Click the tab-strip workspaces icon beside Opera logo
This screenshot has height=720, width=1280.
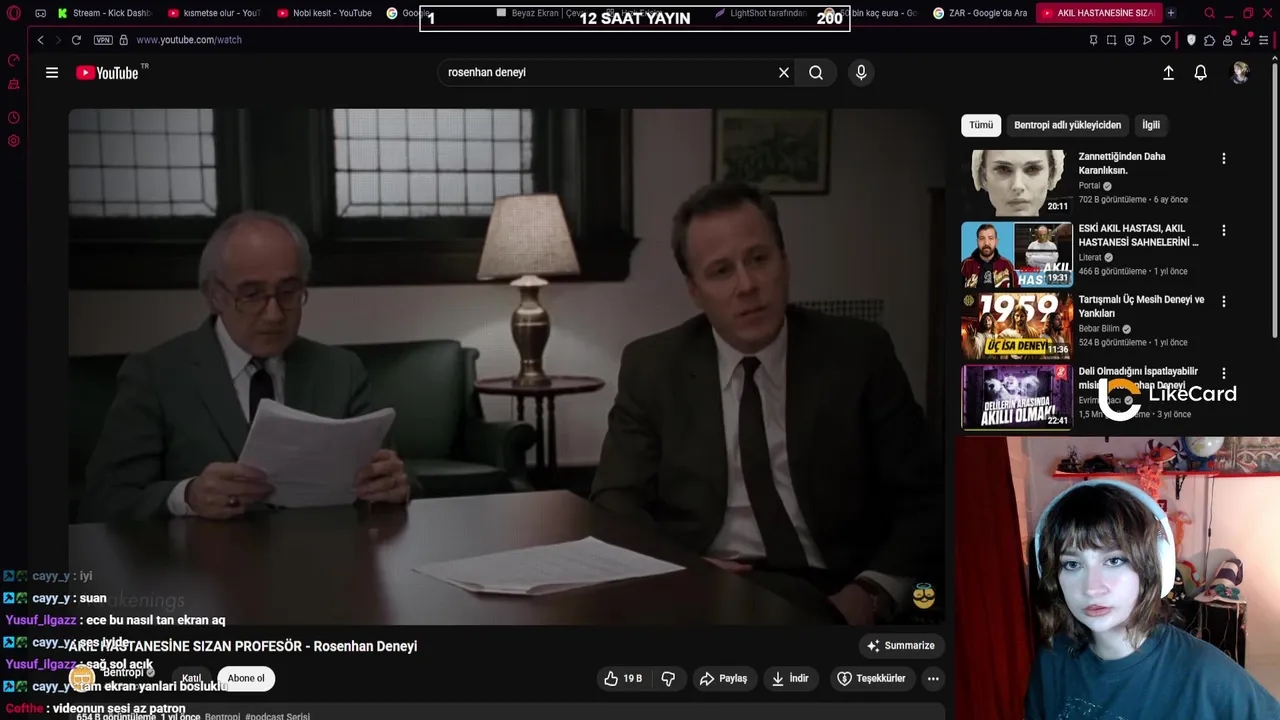pos(40,13)
